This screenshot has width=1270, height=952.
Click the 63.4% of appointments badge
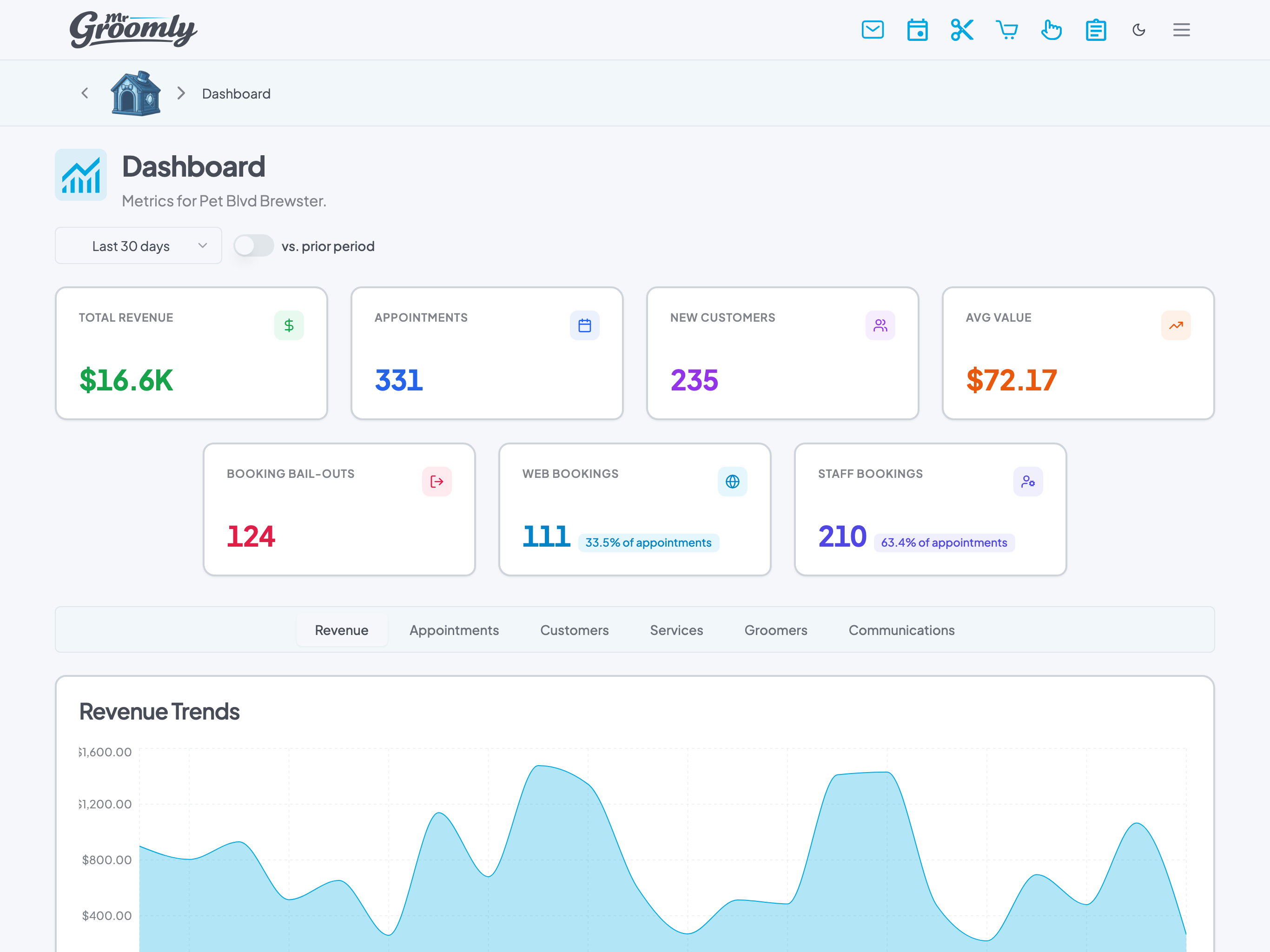click(944, 542)
